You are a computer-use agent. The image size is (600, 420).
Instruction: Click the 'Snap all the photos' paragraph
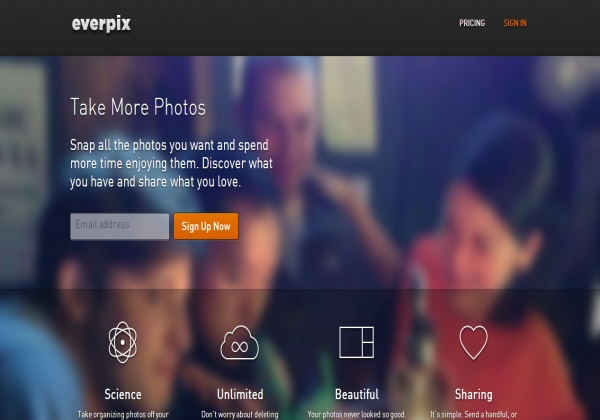(x=171, y=163)
